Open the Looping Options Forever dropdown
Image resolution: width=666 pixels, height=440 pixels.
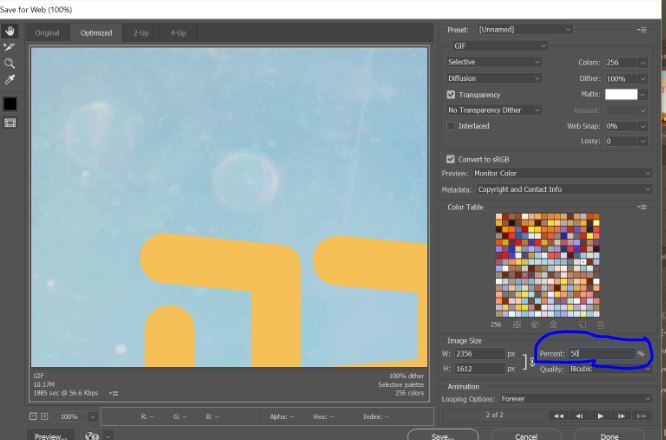(x=576, y=399)
